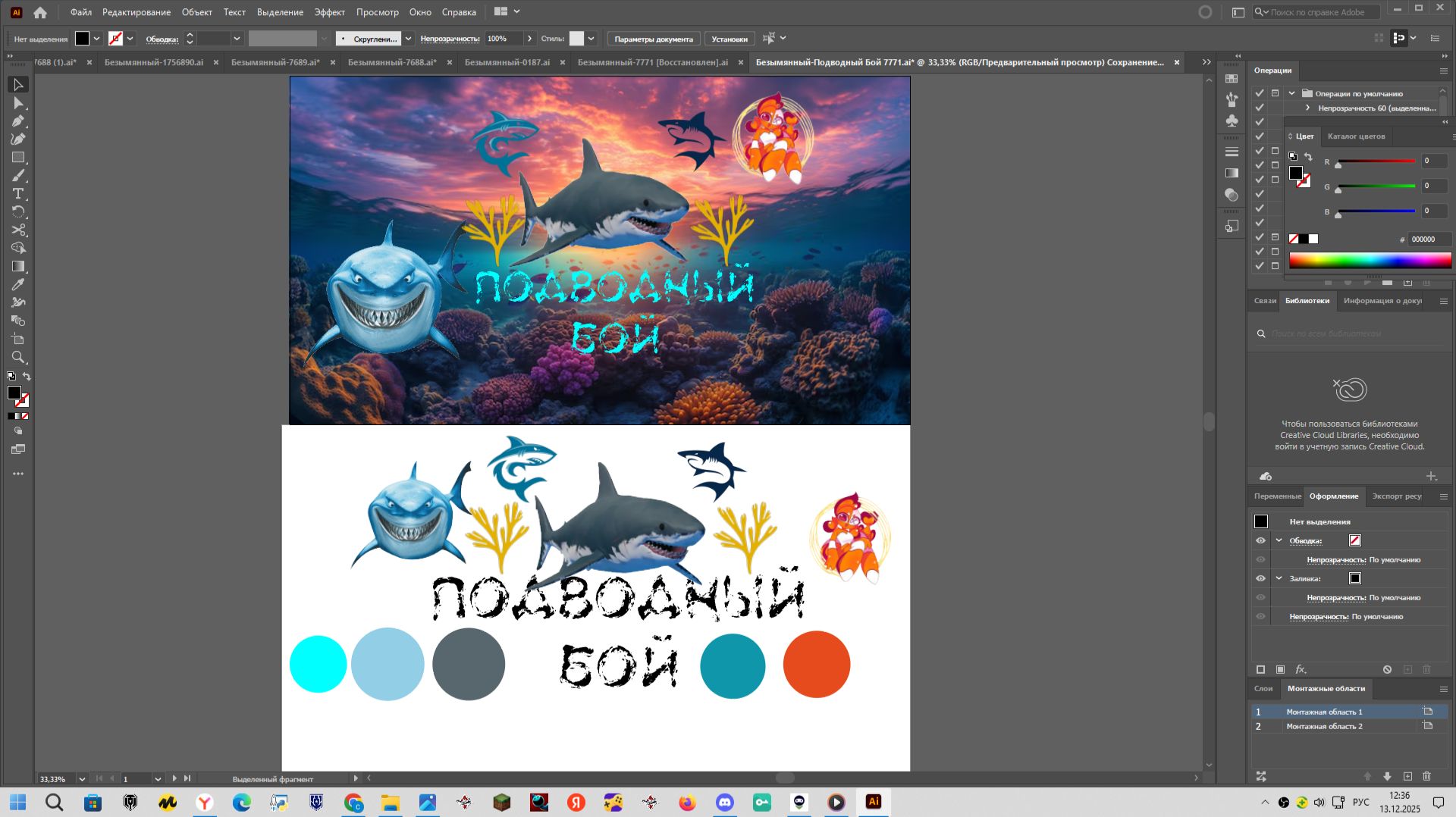This screenshot has width=1456, height=817.
Task: Toggle checkmark for Непрозрачность 60 action
Action: click(x=1260, y=108)
